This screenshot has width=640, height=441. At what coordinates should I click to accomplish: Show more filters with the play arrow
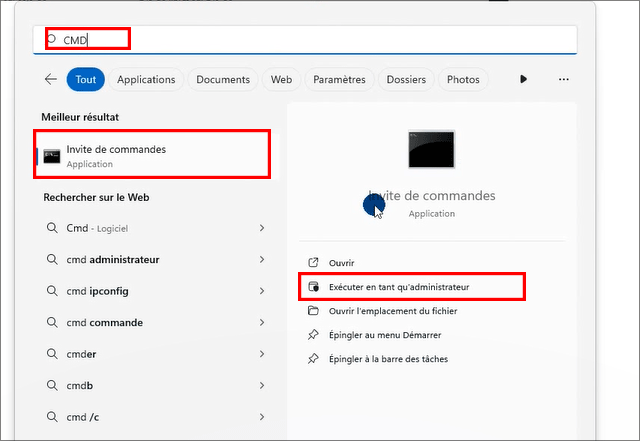[x=523, y=79]
